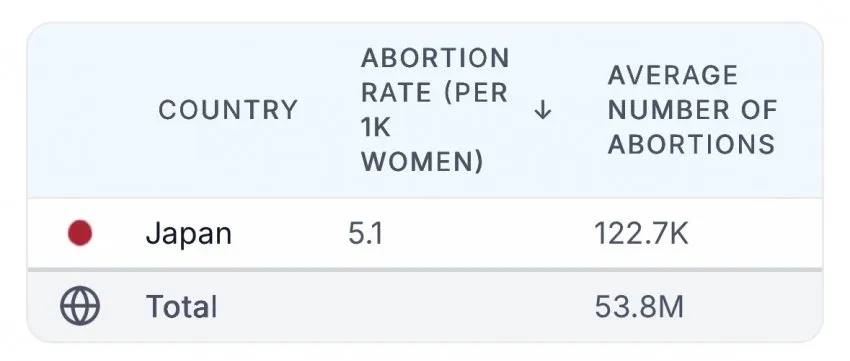Image resolution: width=850 pixels, height=361 pixels.
Task: Click the word AVERAGE in header
Action: 673,75
